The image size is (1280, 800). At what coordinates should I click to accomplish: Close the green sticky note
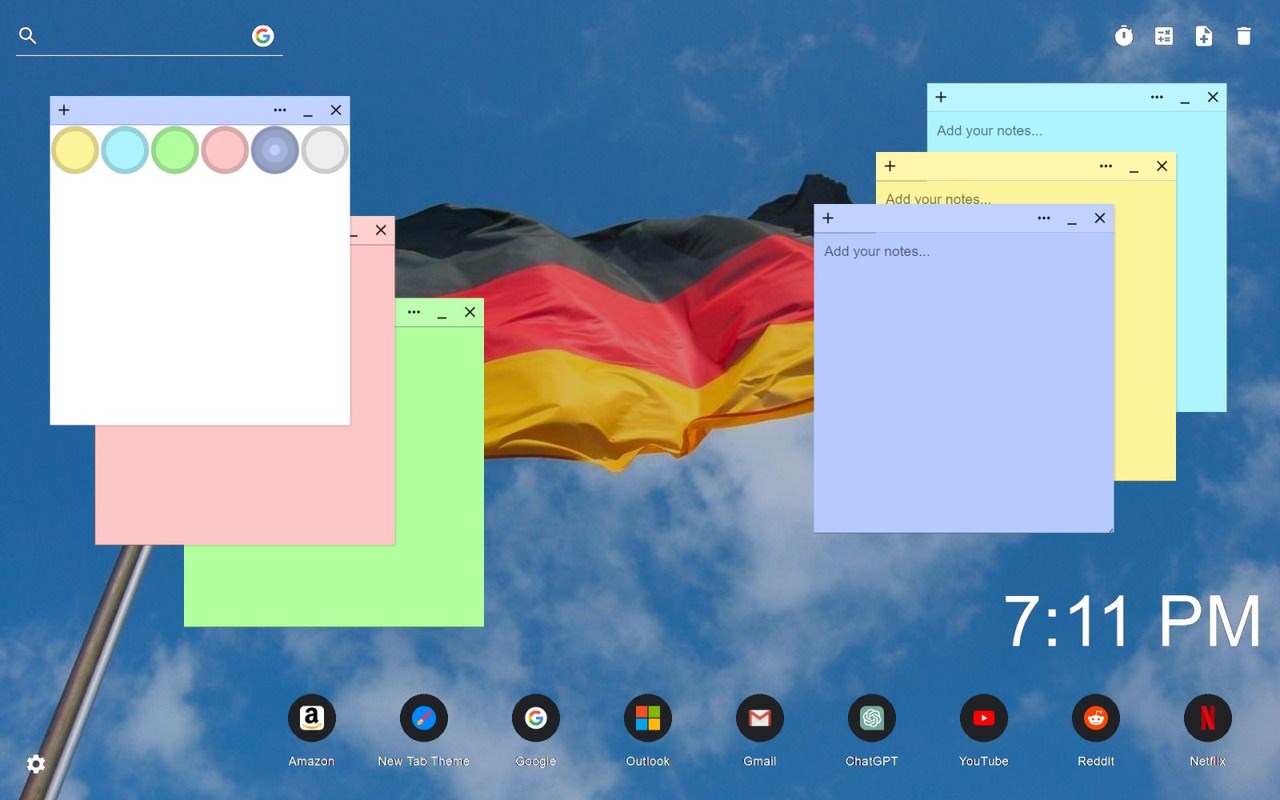pyautogui.click(x=470, y=312)
